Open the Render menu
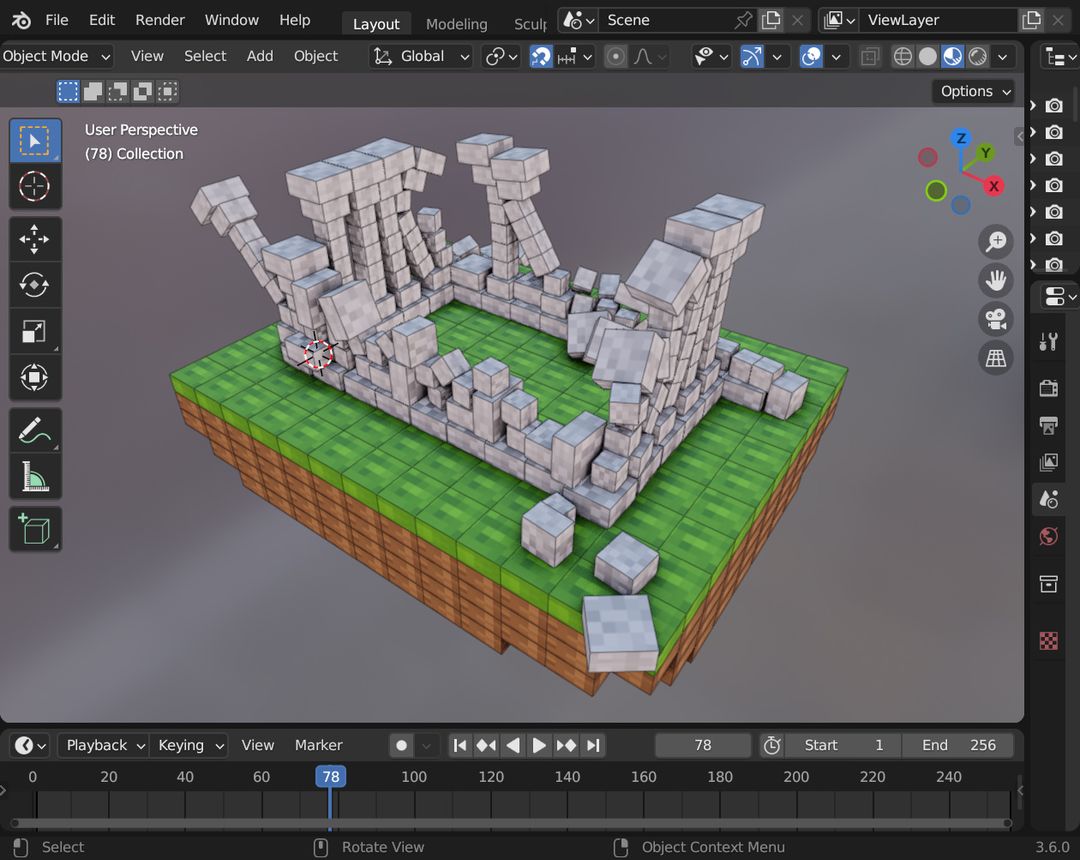 click(160, 20)
